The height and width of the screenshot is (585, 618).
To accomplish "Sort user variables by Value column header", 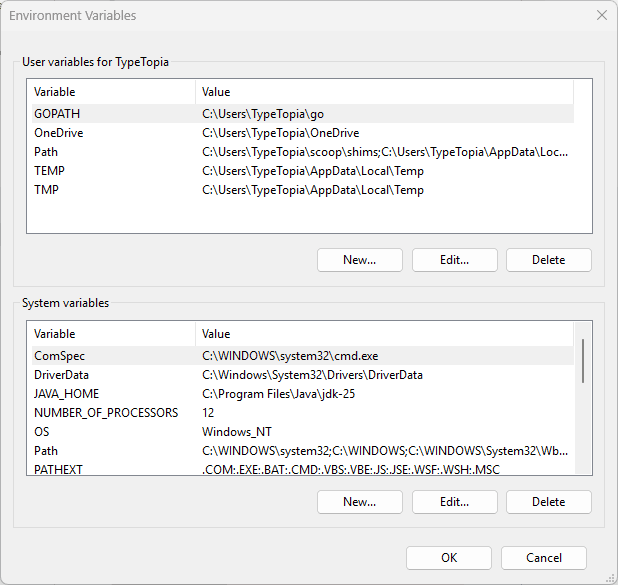I will [x=380, y=92].
